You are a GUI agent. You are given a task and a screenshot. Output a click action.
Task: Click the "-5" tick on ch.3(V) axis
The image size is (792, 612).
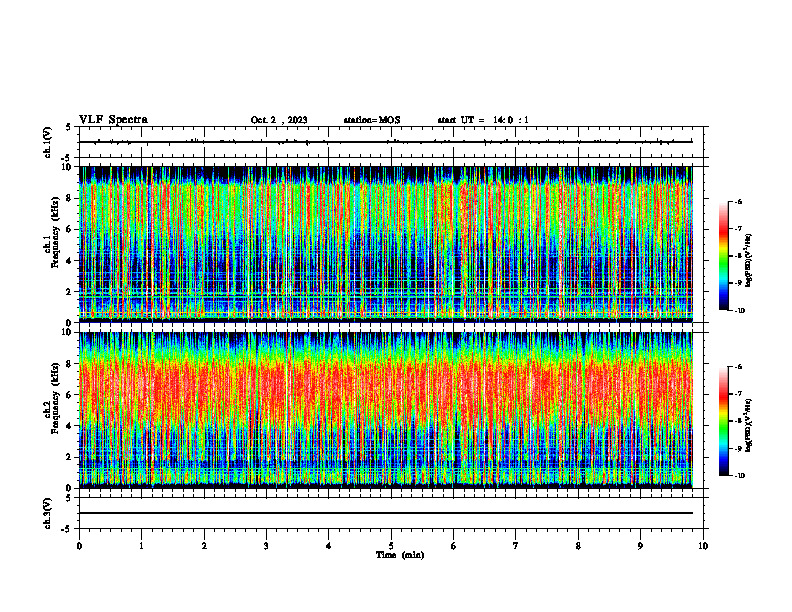pyautogui.click(x=68, y=529)
